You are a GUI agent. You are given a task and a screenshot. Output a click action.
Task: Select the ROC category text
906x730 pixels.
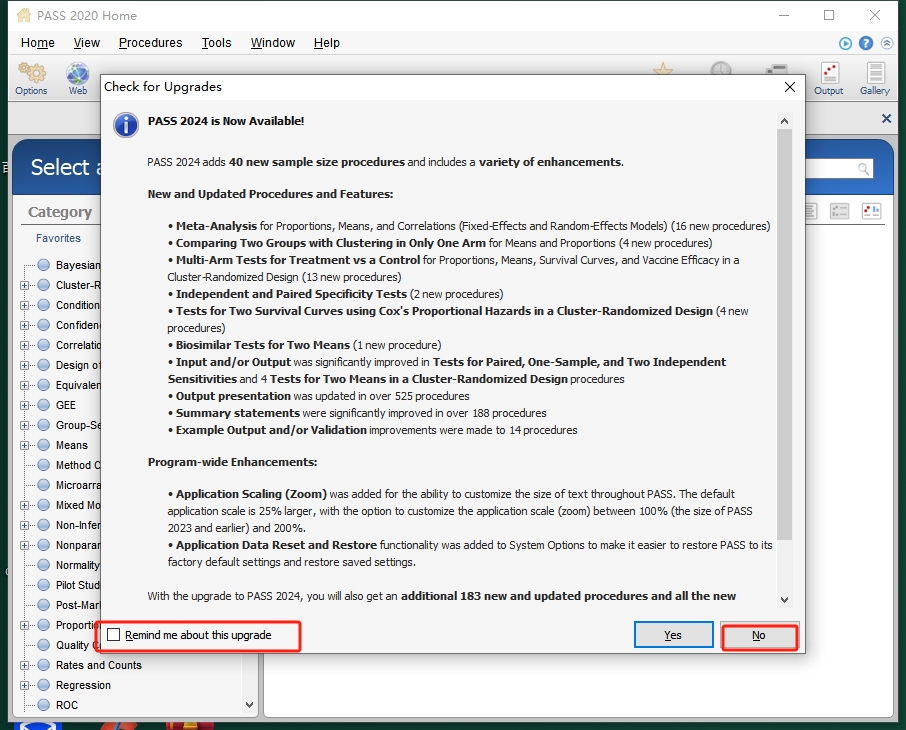66,705
